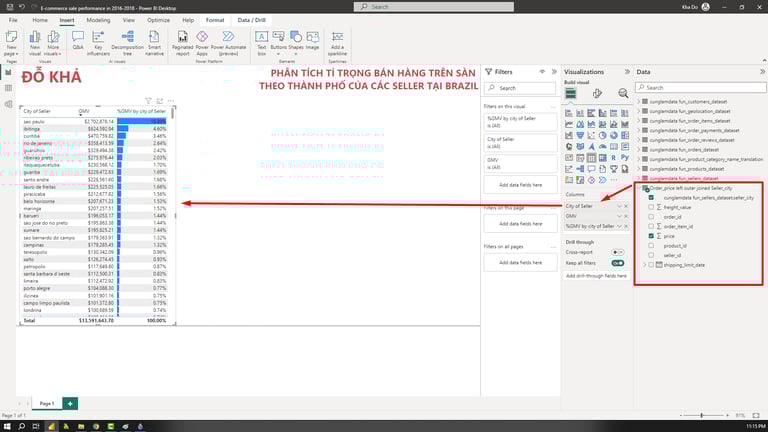Image resolution: width=768 pixels, height=432 pixels.
Task: Open GMV column field dropdown
Action: point(619,216)
